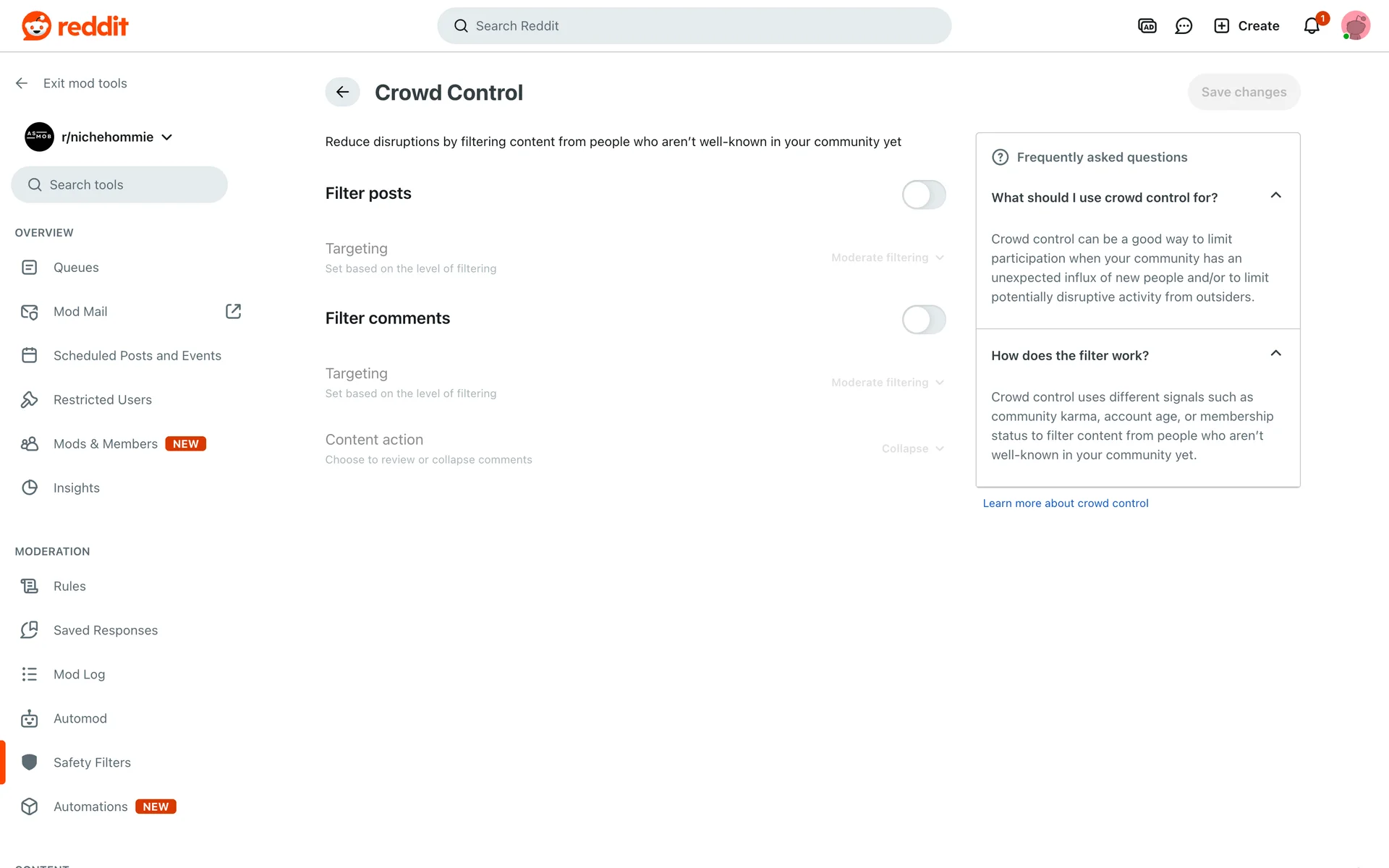The height and width of the screenshot is (868, 1389).
Task: Open the notifications bell
Action: point(1312,26)
